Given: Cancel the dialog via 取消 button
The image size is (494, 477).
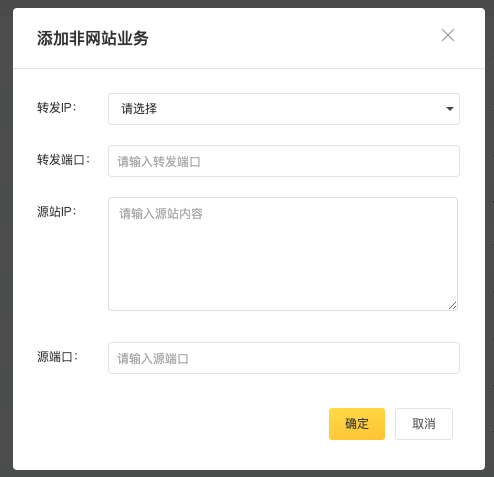Looking at the screenshot, I should coord(424,424).
